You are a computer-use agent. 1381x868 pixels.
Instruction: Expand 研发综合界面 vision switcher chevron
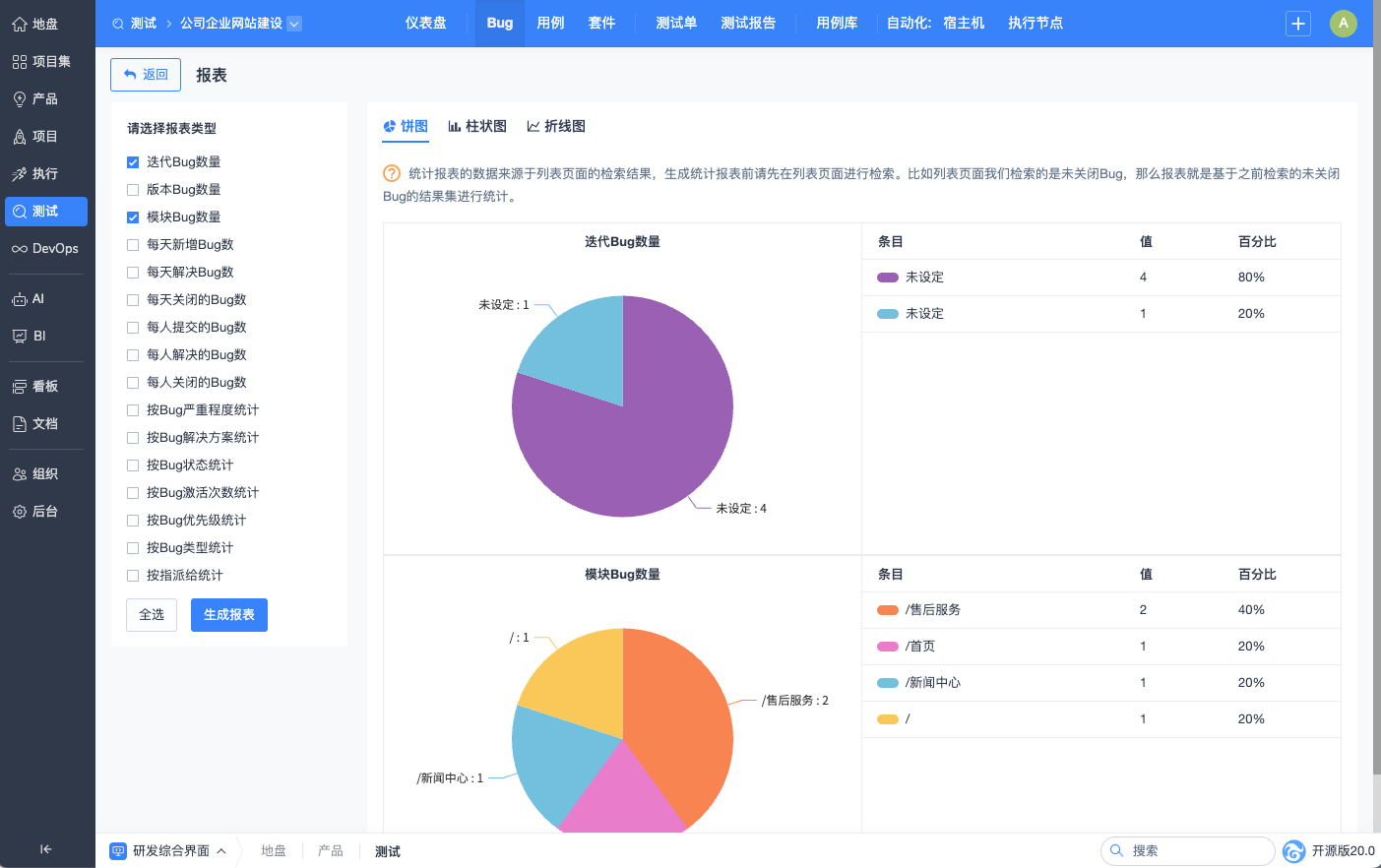click(221, 850)
